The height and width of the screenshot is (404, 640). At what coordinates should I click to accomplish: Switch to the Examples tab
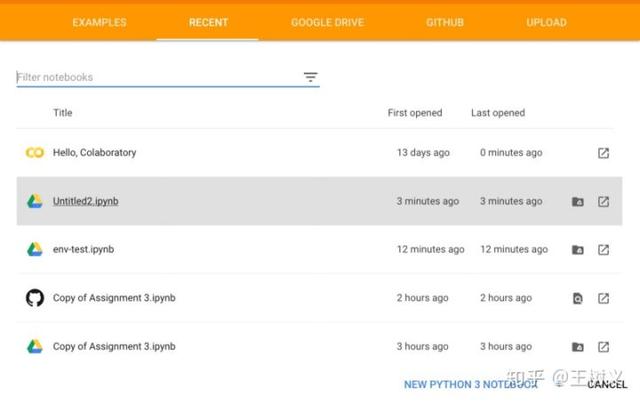100,22
